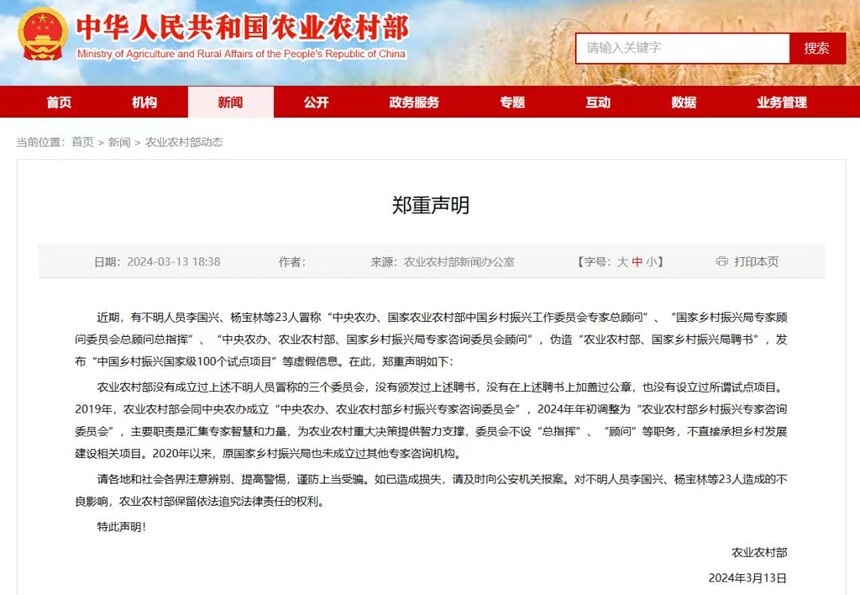Image resolution: width=860 pixels, height=595 pixels.
Task: Click the 搜索 search button
Action: click(x=817, y=48)
